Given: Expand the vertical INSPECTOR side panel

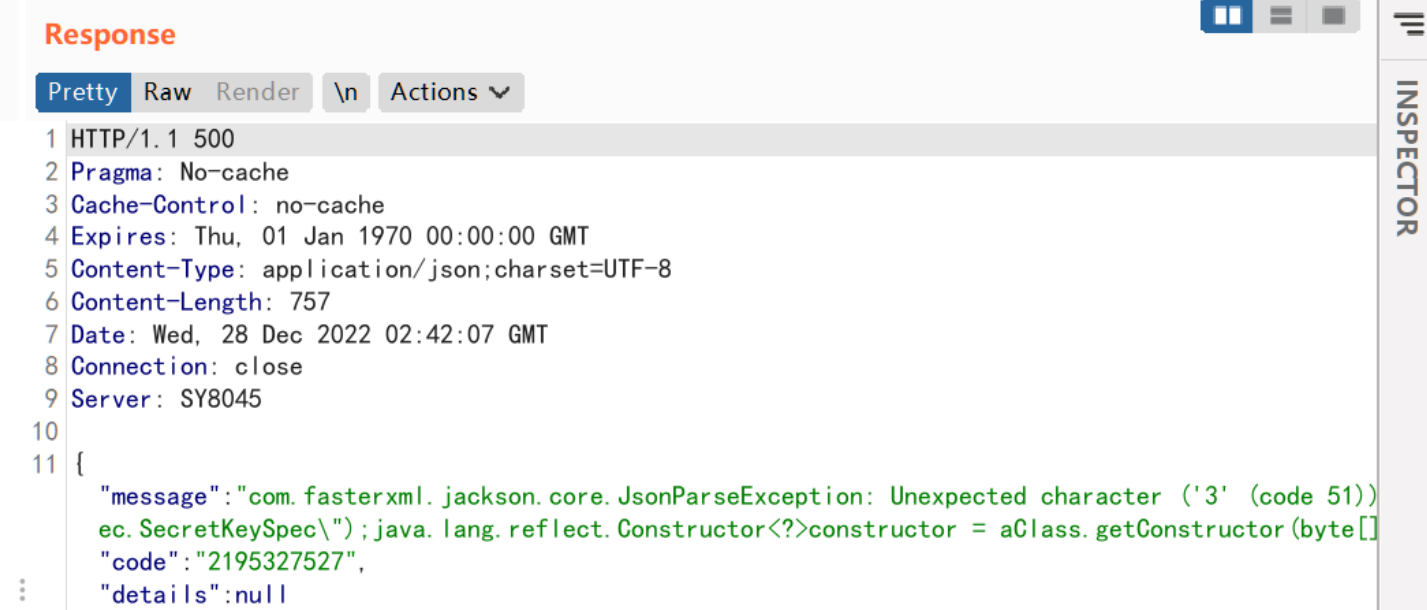Looking at the screenshot, I should click(1406, 157).
